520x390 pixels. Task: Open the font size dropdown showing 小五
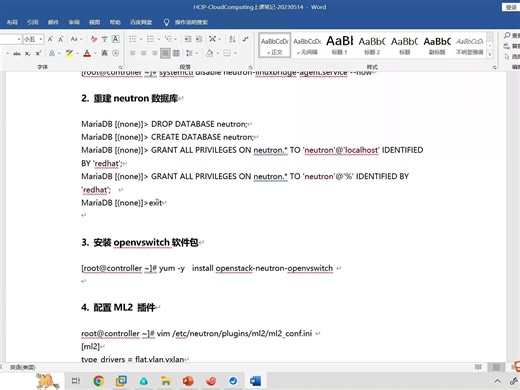41,39
